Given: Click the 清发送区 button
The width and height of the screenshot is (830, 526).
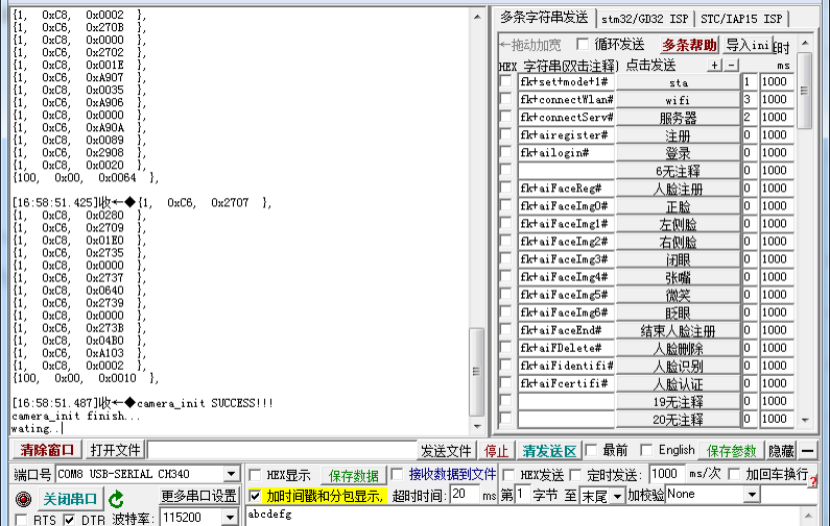Looking at the screenshot, I should (549, 451).
